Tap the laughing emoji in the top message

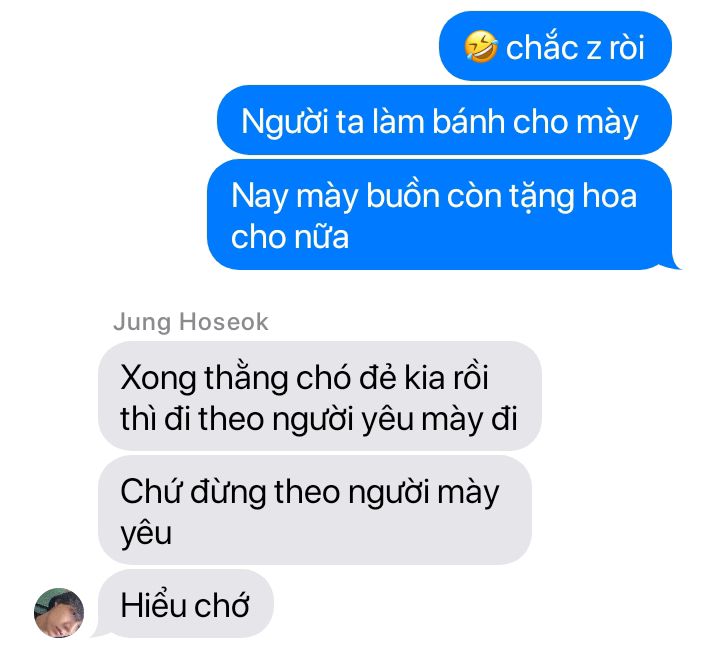pyautogui.click(x=481, y=46)
